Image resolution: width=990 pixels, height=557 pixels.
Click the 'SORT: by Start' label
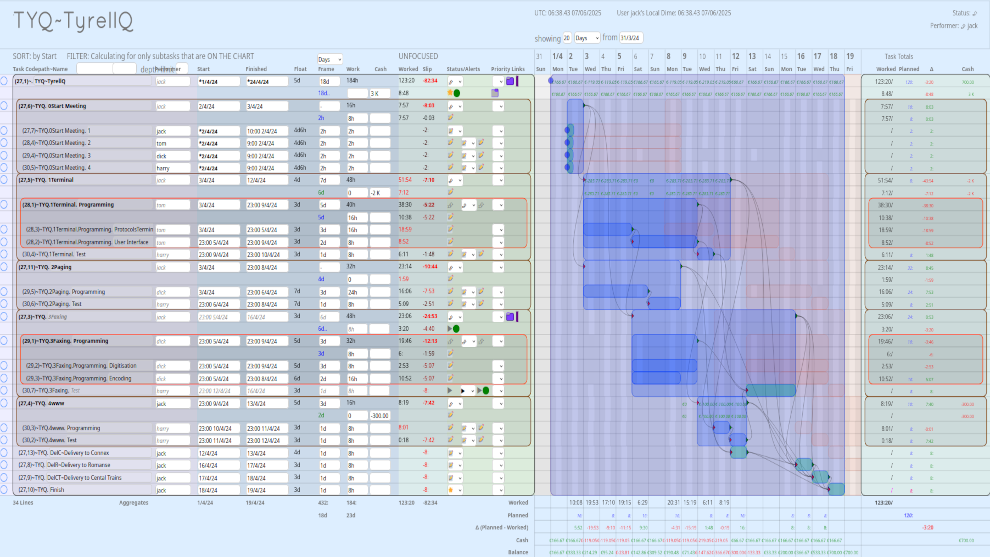34,57
